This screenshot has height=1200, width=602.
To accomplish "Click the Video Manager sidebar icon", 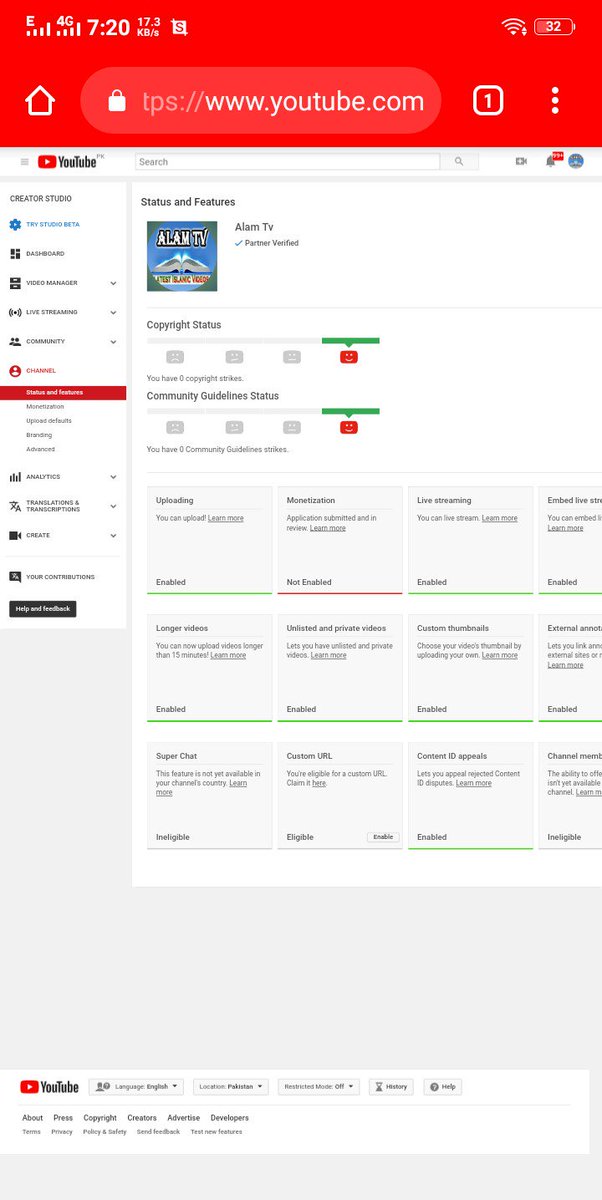I will [x=15, y=283].
